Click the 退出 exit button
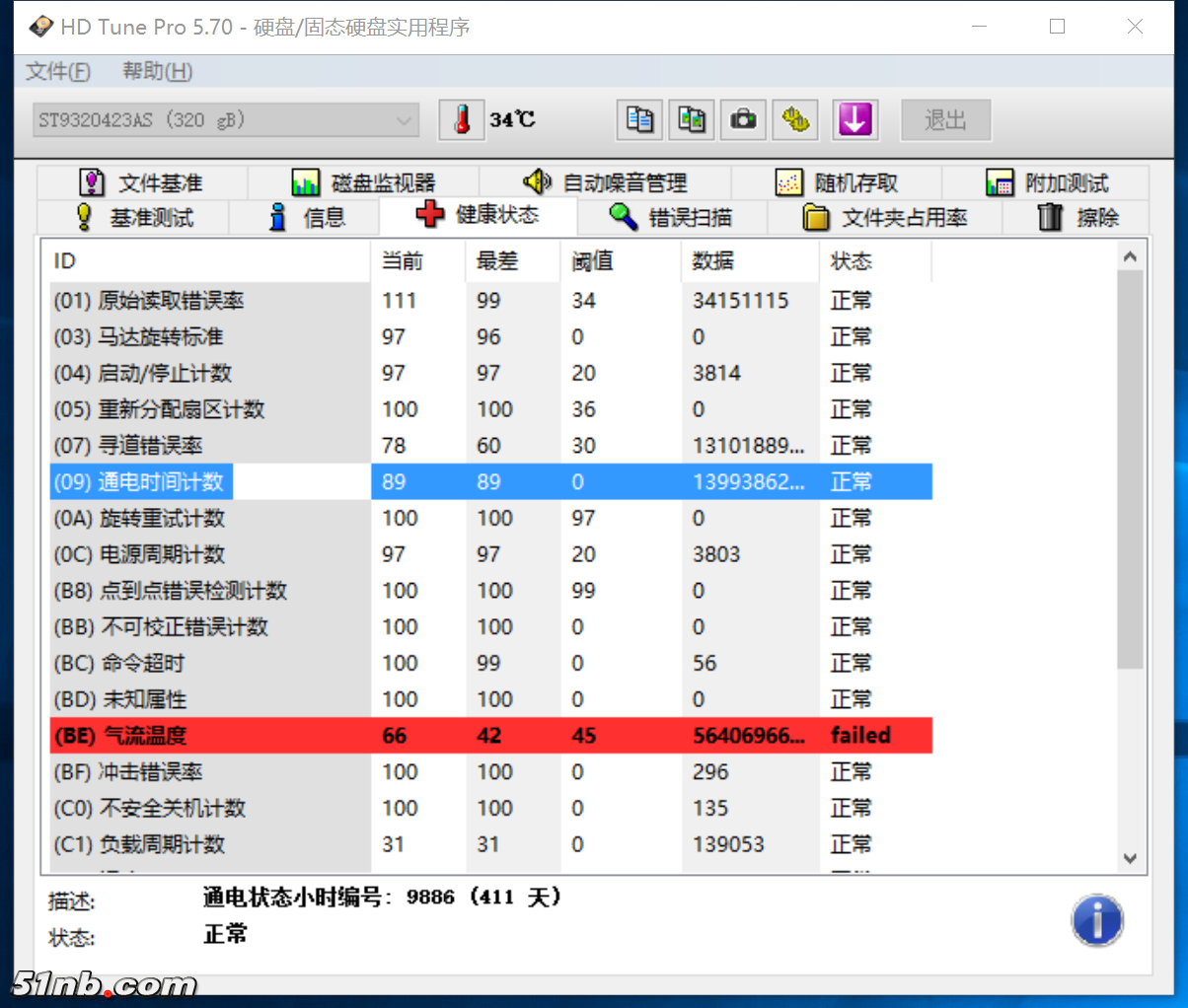This screenshot has height=1008, width=1188. (x=945, y=119)
